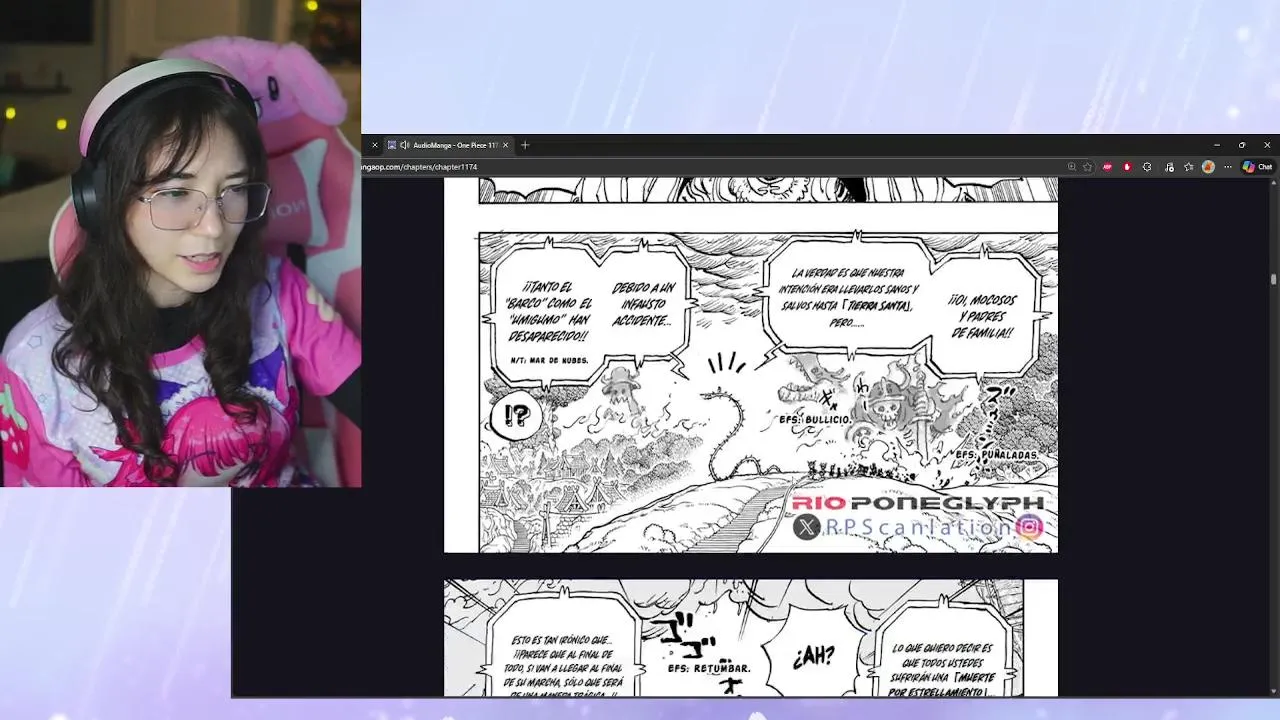
Task: Add this page to favorites star
Action: pos(1088,167)
